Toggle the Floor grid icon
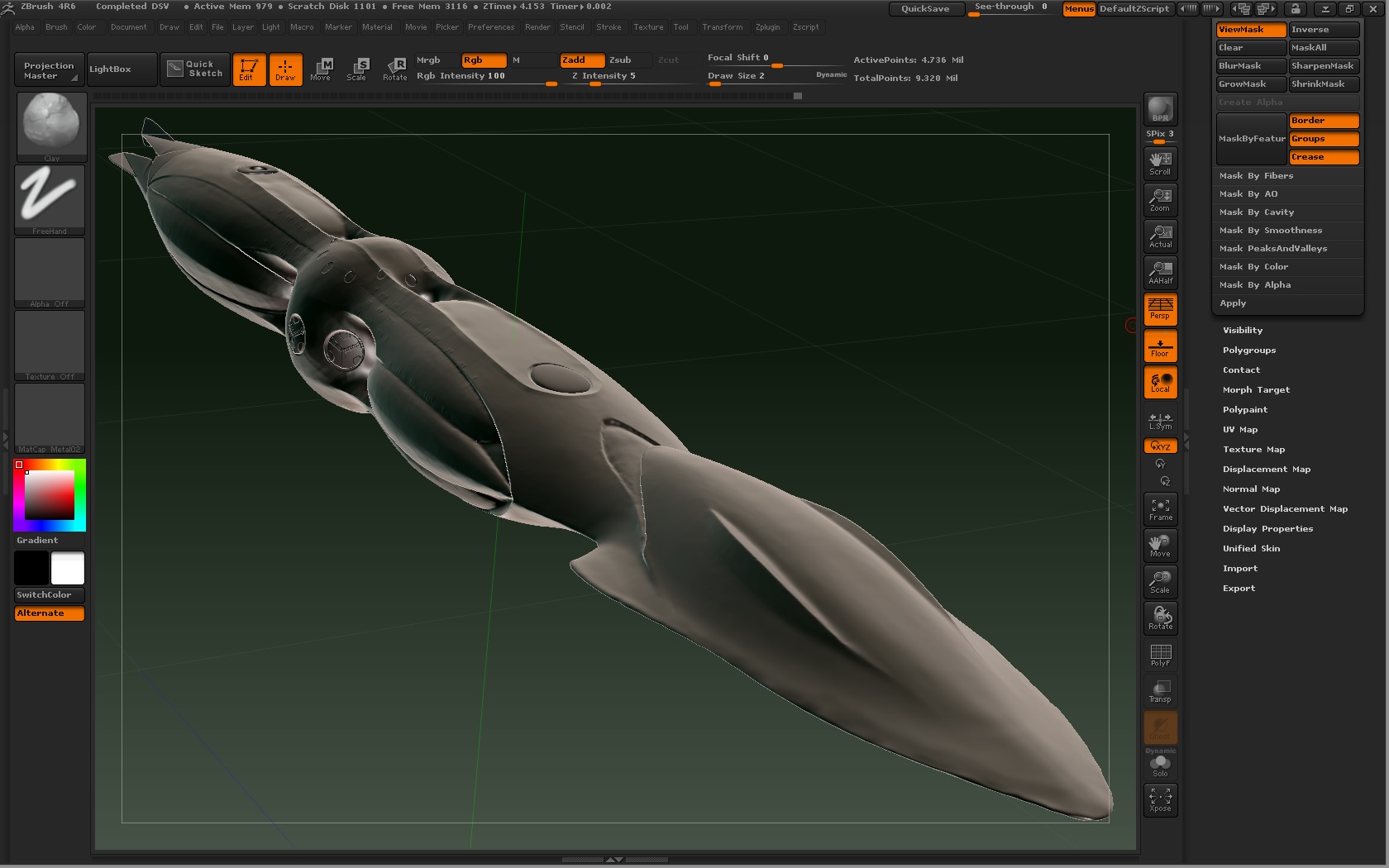Image resolution: width=1389 pixels, height=868 pixels. [1159, 346]
